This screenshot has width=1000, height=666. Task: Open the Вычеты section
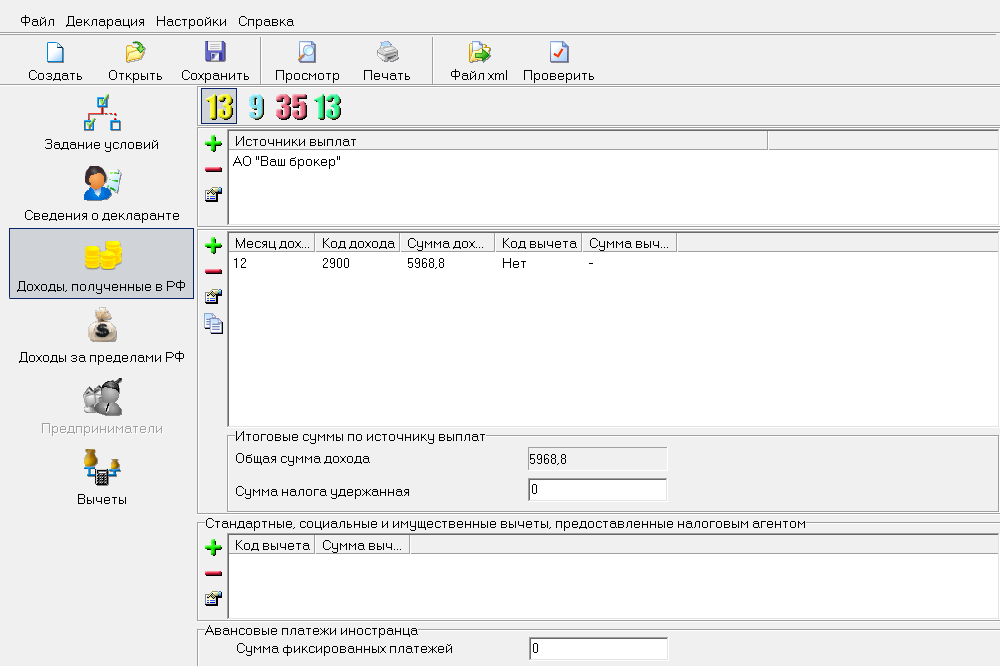tap(101, 477)
